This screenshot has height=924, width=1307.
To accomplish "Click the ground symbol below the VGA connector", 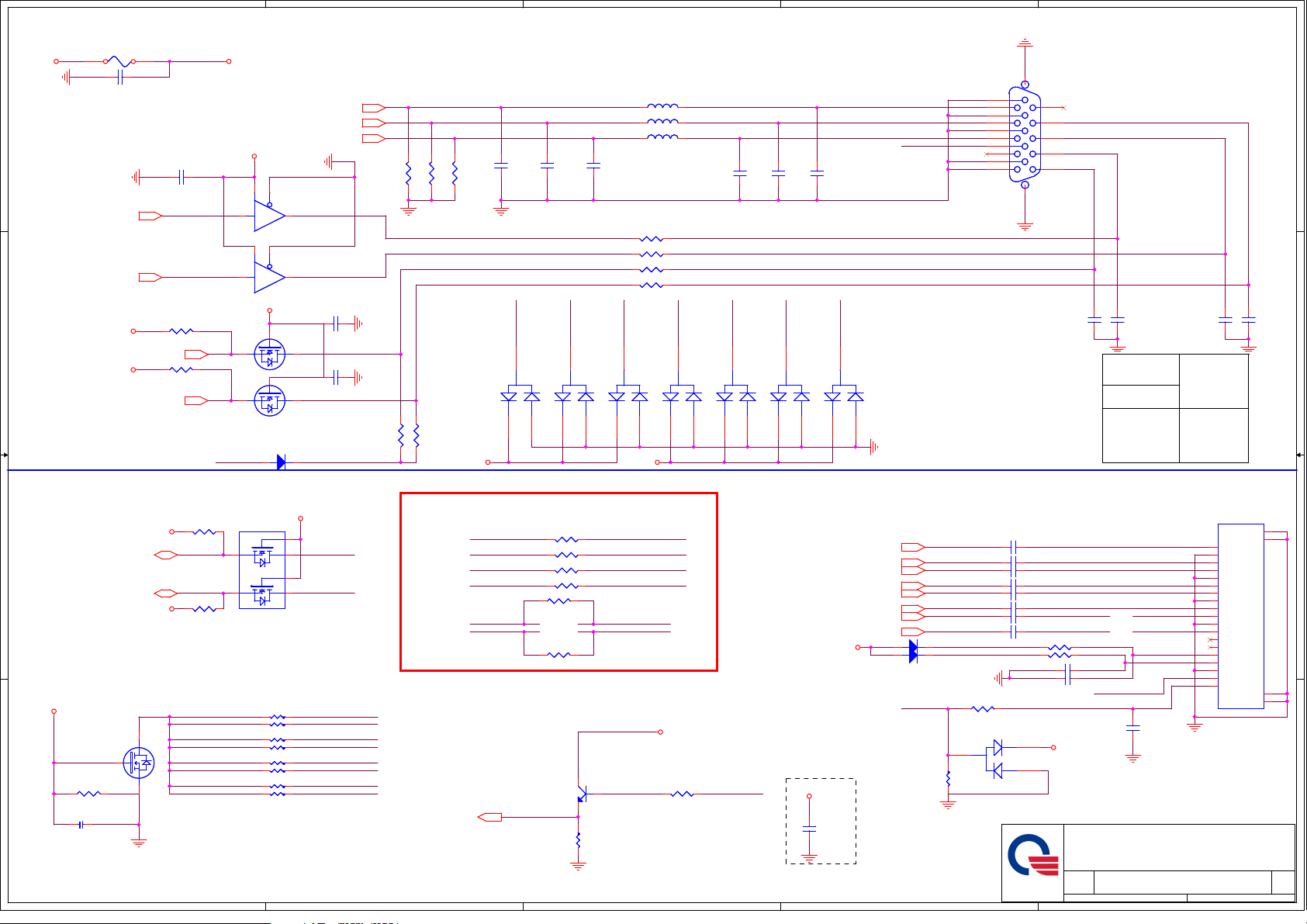I will point(1025,227).
